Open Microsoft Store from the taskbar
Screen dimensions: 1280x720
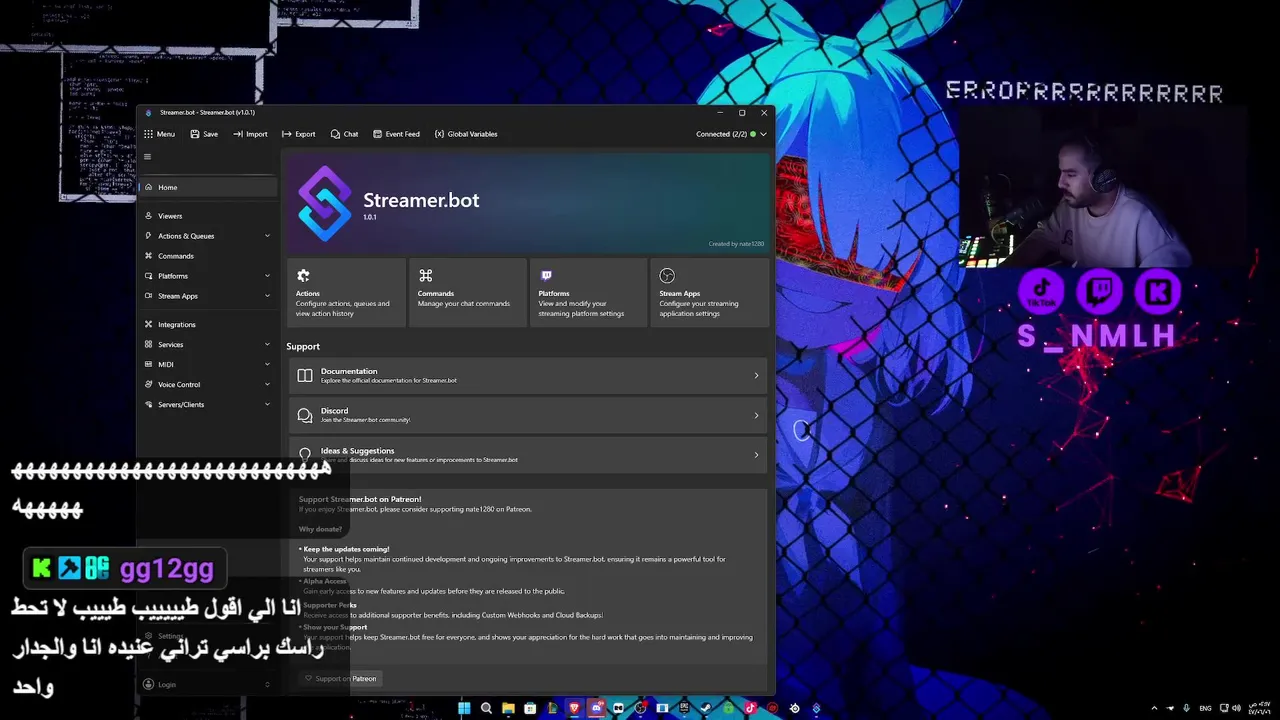530,708
